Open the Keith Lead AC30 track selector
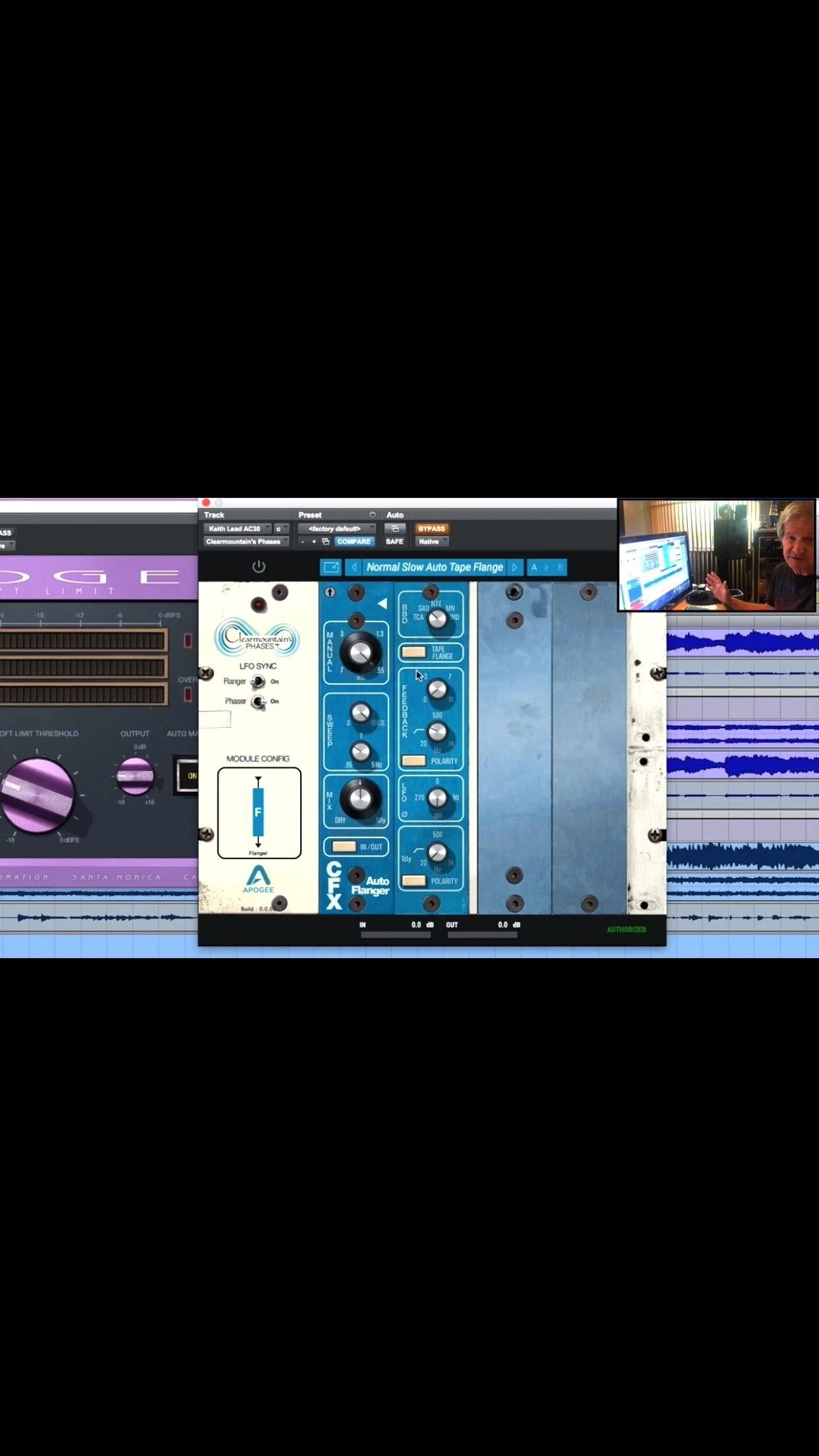The height and width of the screenshot is (1456, 819). [x=237, y=529]
